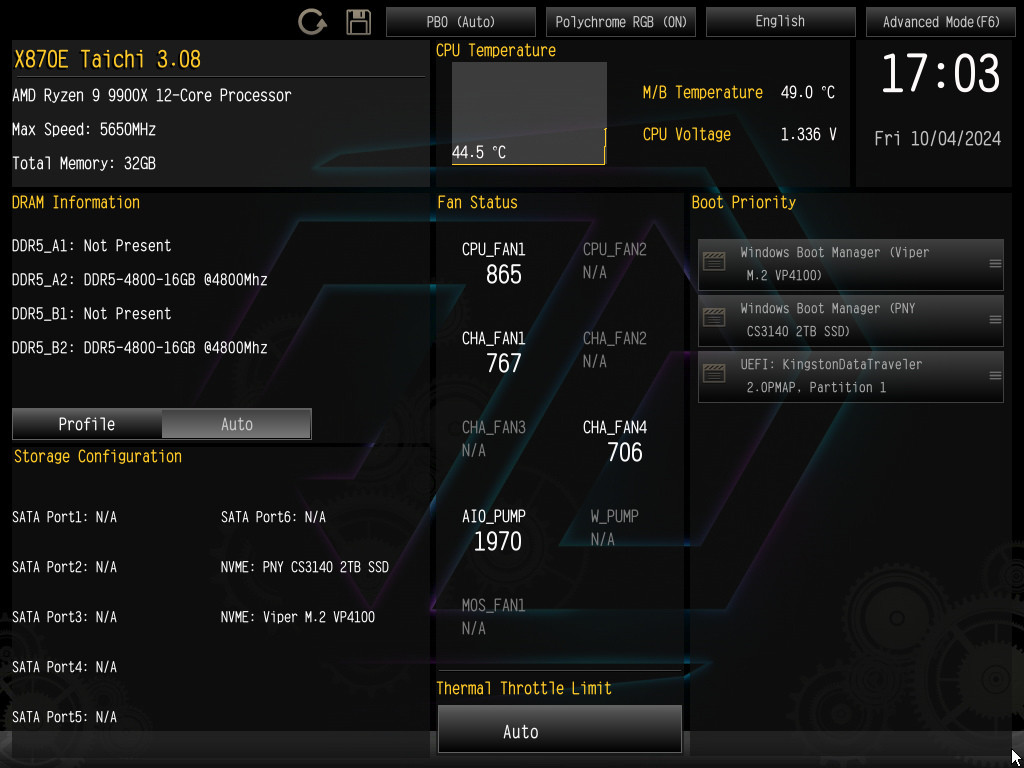
Task: Click the boot device icon for KingstonDataTraveler entry
Action: 714,375
